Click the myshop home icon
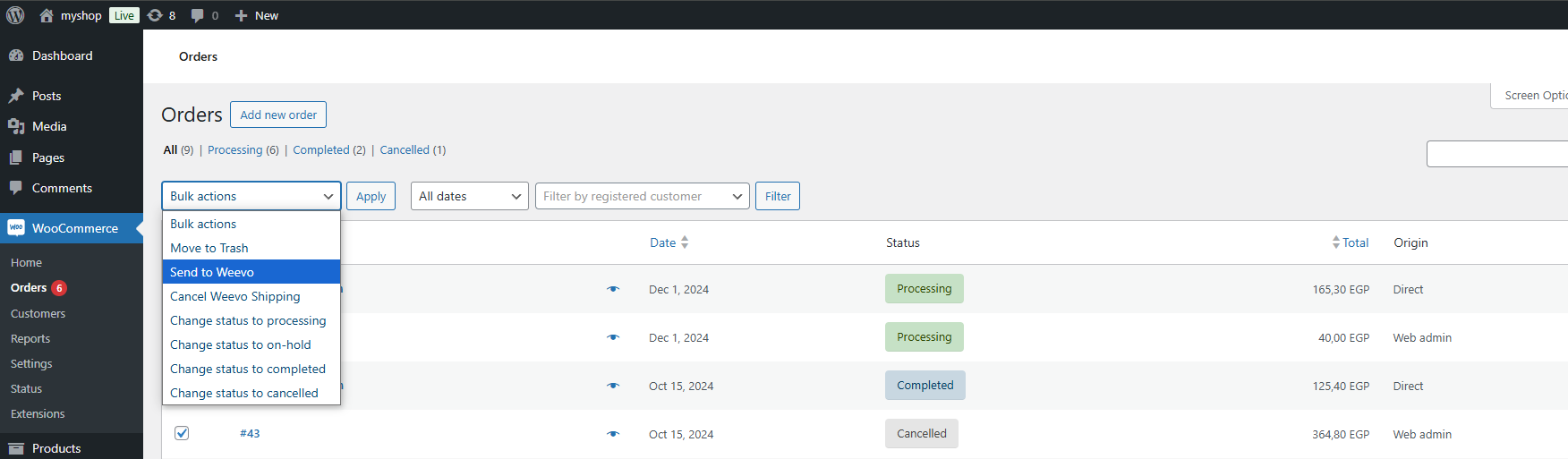 coord(47,15)
